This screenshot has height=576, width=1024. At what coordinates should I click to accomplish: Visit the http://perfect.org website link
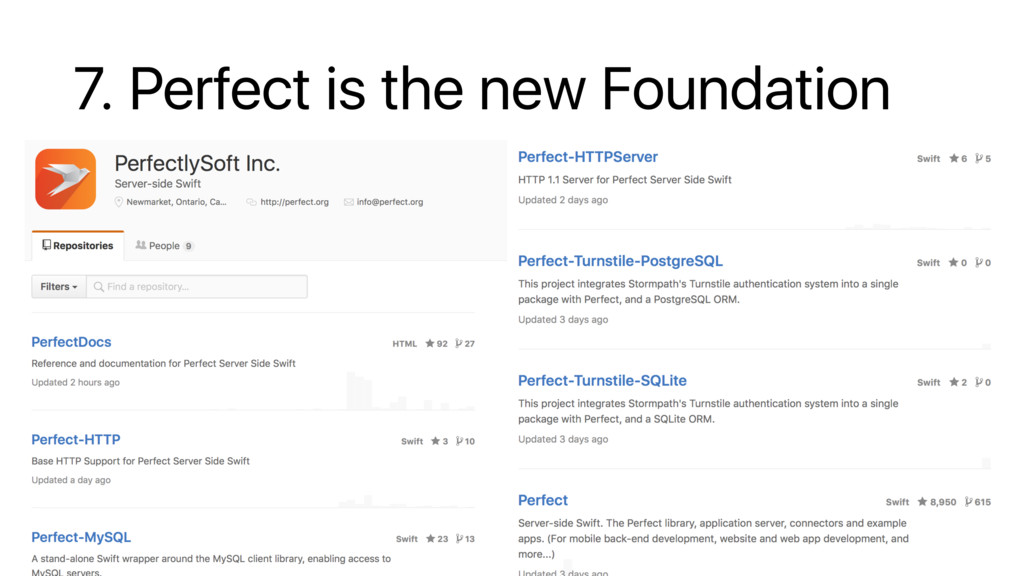point(294,202)
